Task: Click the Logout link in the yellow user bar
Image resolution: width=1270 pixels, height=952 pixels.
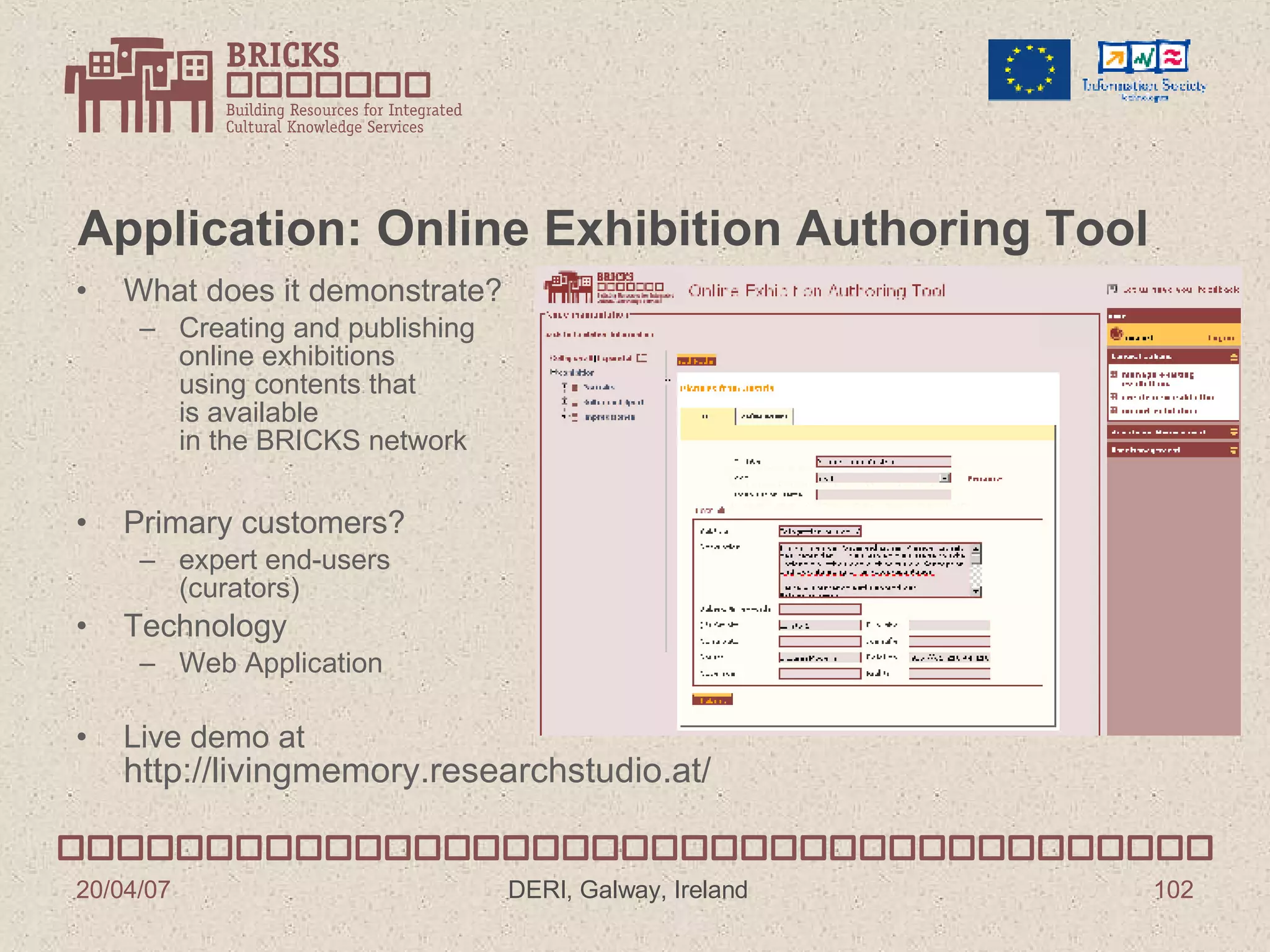Action: [x=1221, y=338]
